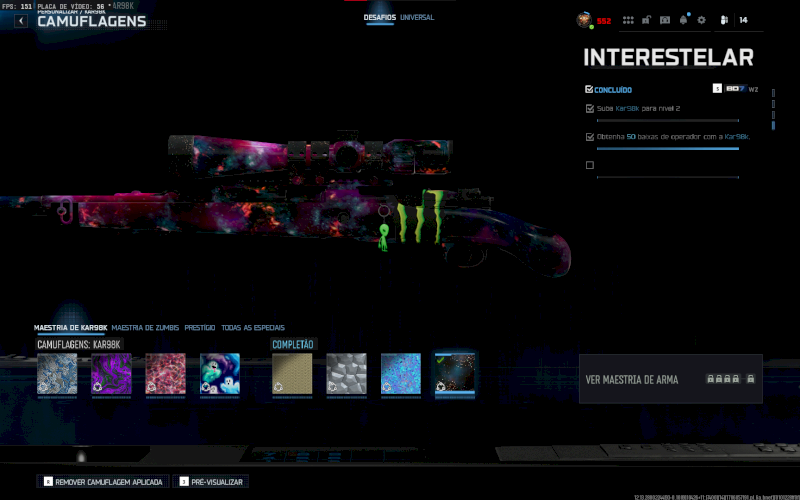Open the settings gear icon
Screen dimensions: 800x500
pyautogui.click(x=702, y=20)
